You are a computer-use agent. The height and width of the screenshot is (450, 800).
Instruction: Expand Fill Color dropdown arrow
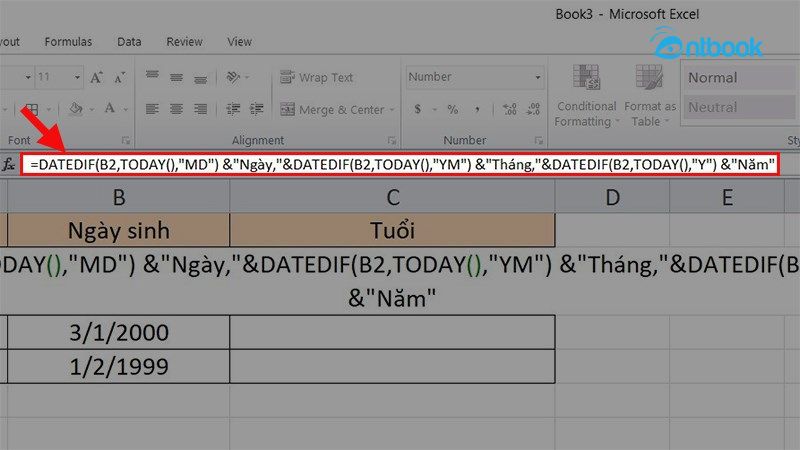pos(92,109)
